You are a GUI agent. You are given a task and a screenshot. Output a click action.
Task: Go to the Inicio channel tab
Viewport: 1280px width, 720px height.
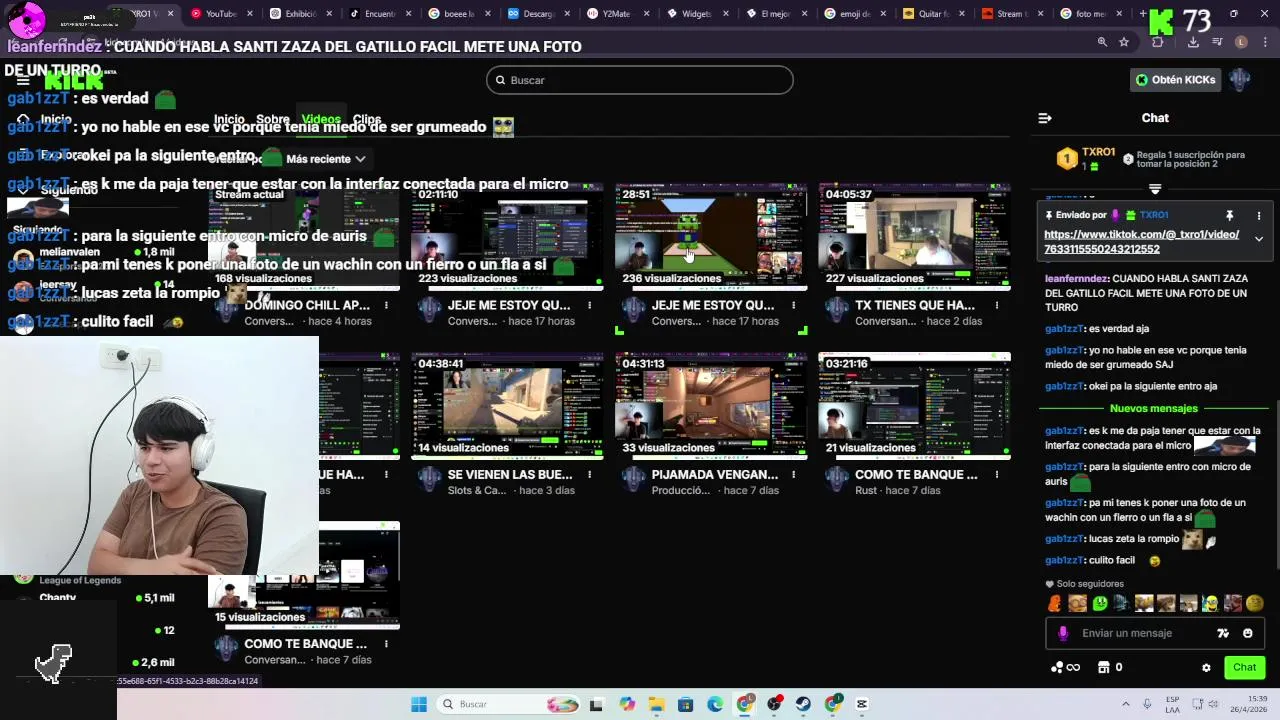point(229,119)
